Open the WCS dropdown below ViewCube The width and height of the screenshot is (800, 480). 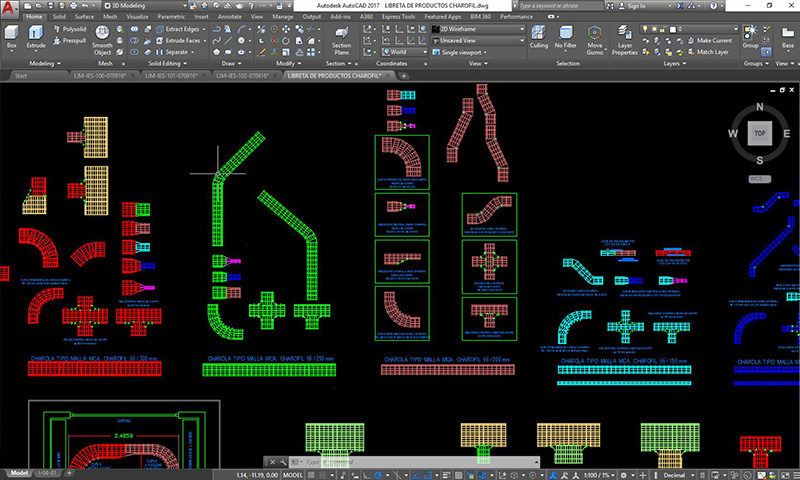(760, 179)
